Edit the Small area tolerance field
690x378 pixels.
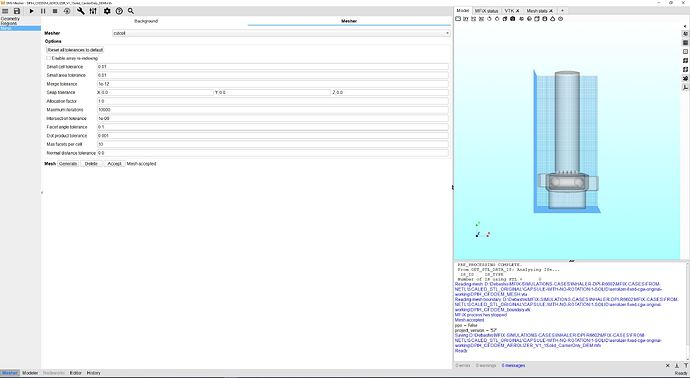pos(272,75)
